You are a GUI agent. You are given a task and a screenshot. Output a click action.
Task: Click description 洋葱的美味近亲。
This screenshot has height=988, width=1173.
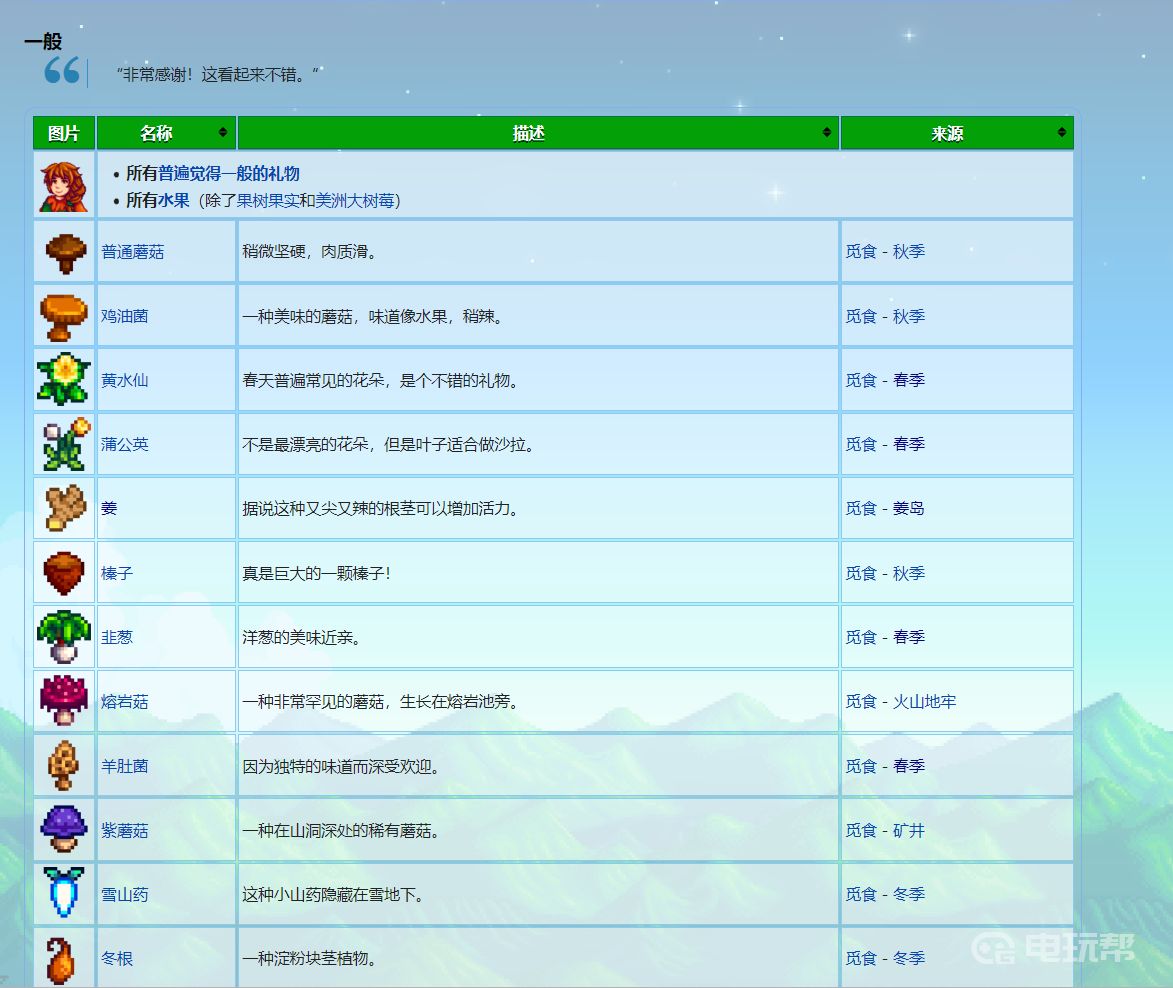(301, 637)
